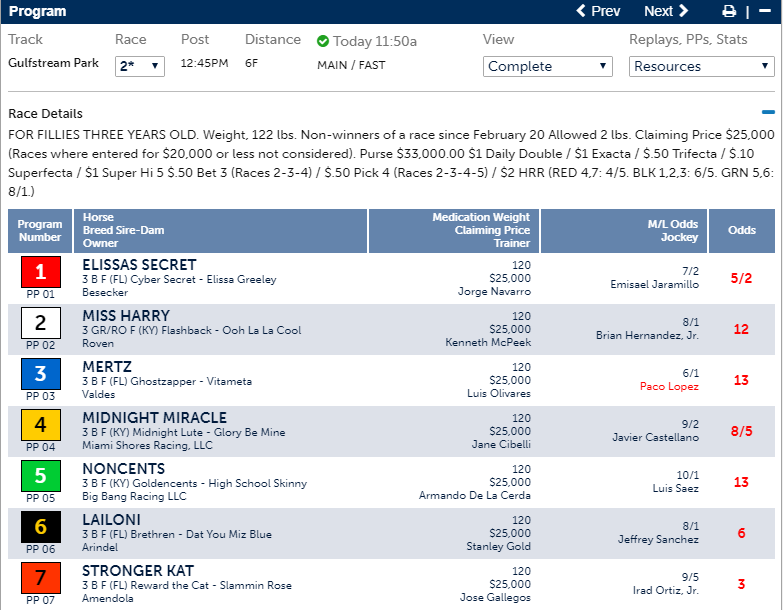Select the yellow number 4 program icon

pyautogui.click(x=40, y=424)
